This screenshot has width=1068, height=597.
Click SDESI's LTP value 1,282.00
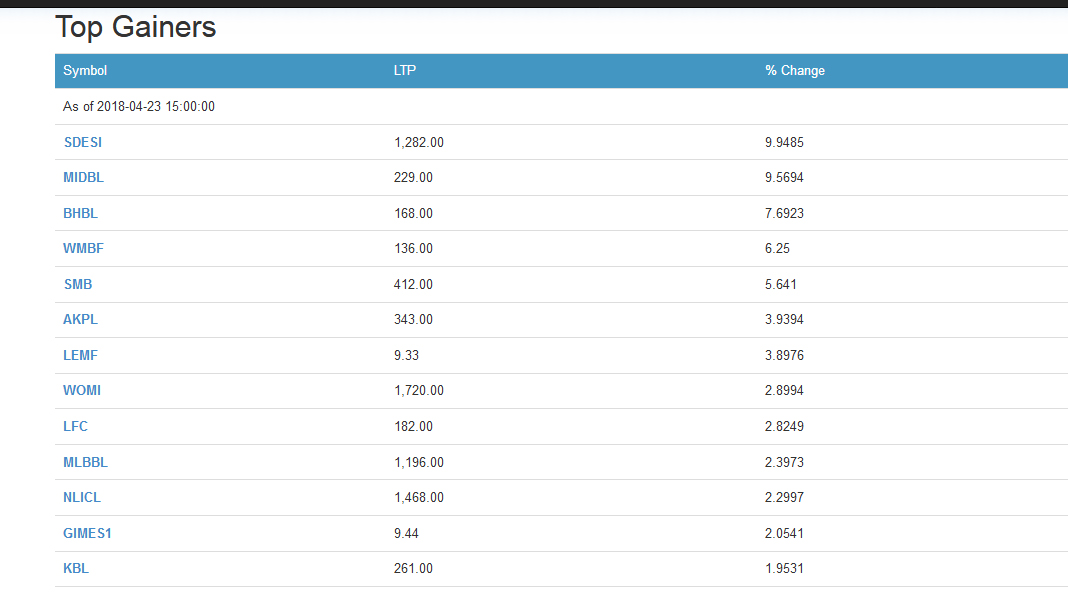point(419,142)
